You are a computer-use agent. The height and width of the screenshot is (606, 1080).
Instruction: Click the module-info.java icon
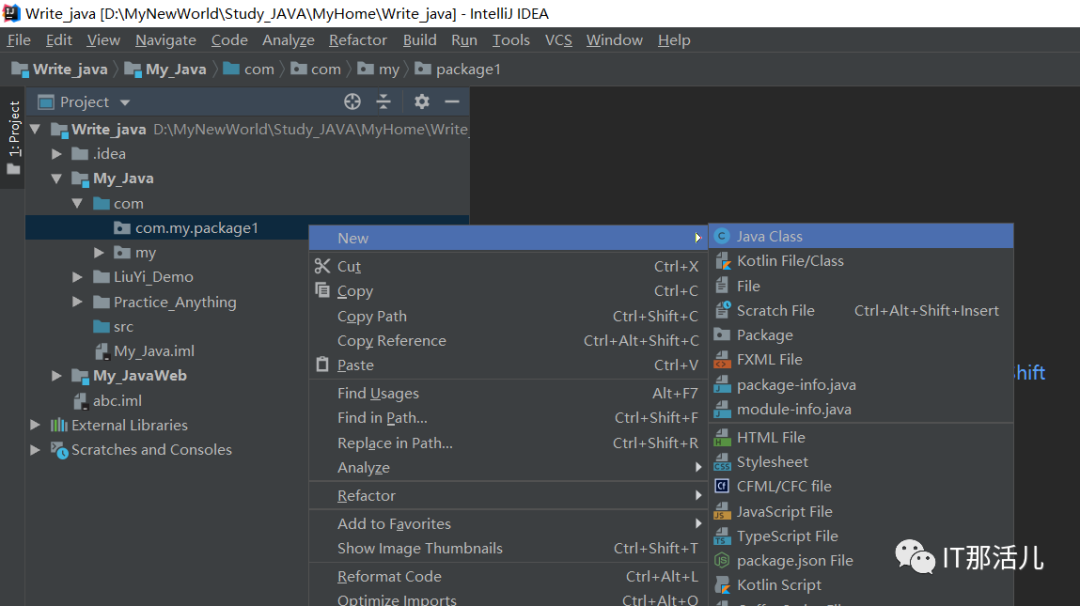[722, 409]
